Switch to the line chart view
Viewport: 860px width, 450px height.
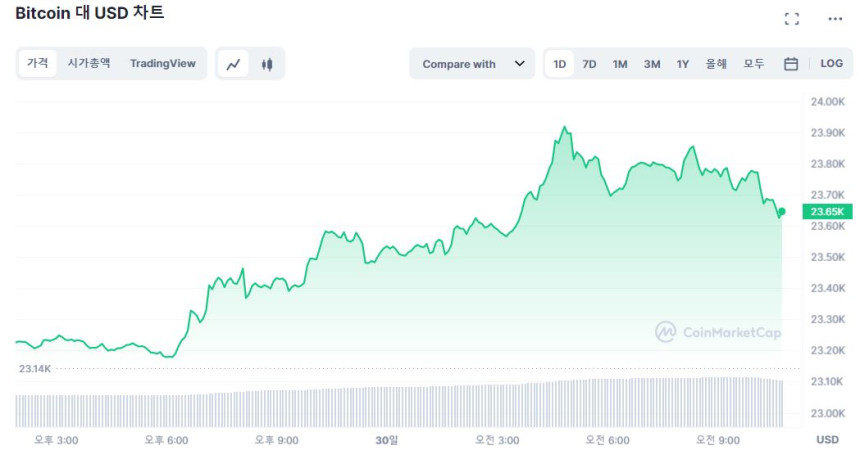pyautogui.click(x=234, y=64)
